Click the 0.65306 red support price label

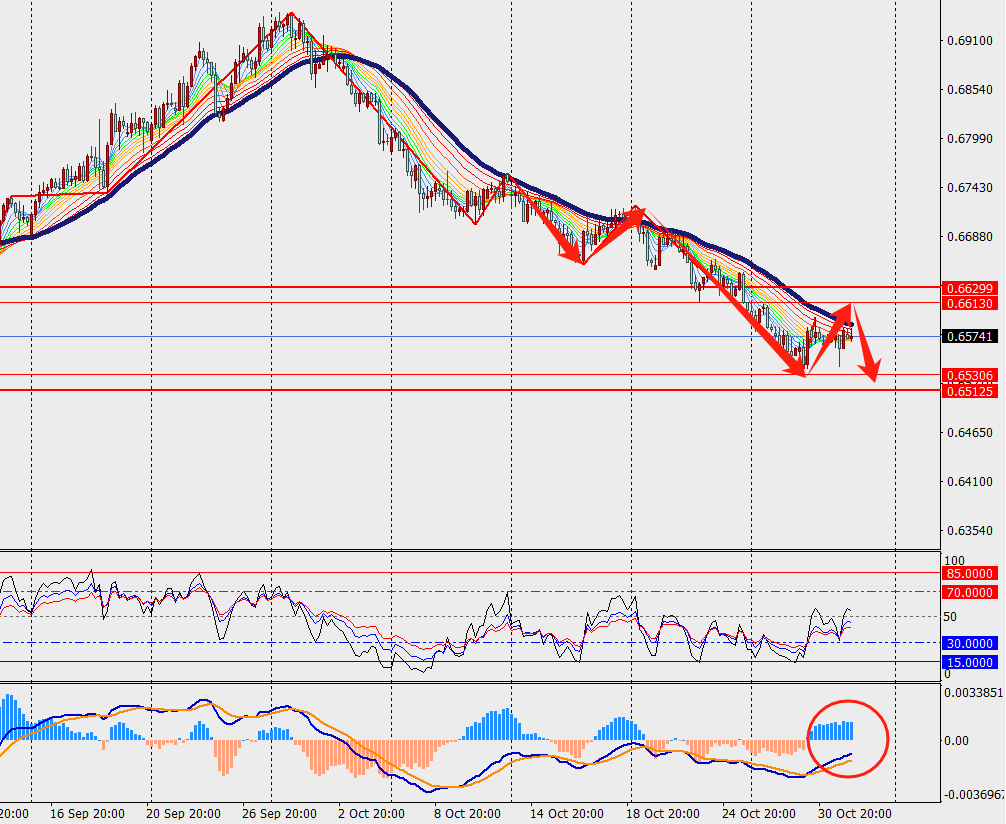point(969,376)
